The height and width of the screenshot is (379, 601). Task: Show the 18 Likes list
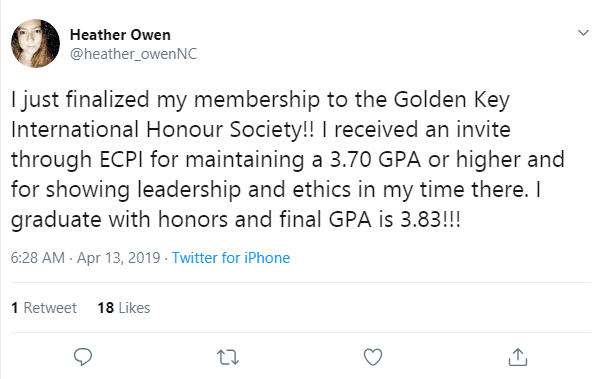[124, 308]
